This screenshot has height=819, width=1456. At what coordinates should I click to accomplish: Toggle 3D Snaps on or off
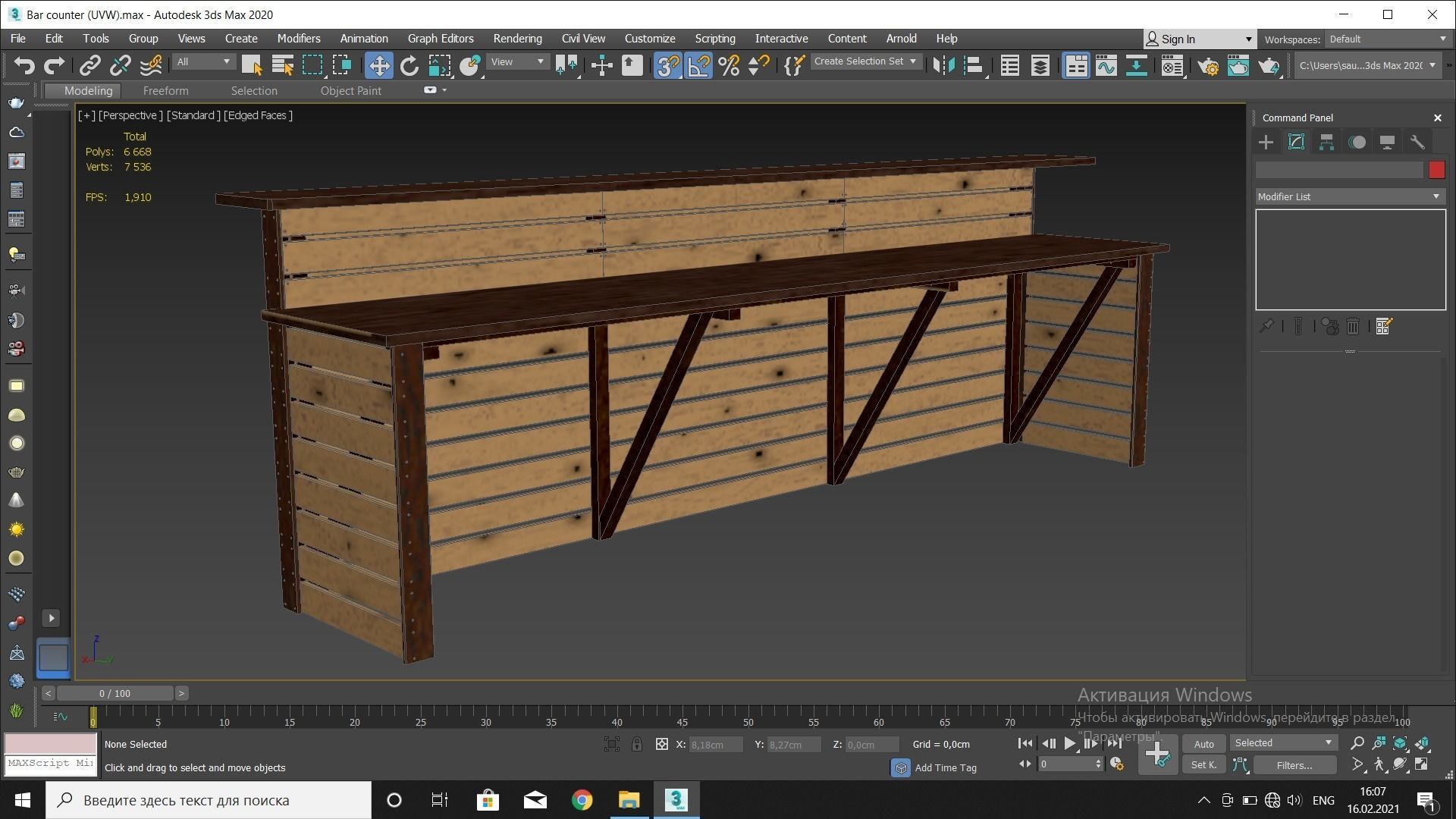point(667,66)
